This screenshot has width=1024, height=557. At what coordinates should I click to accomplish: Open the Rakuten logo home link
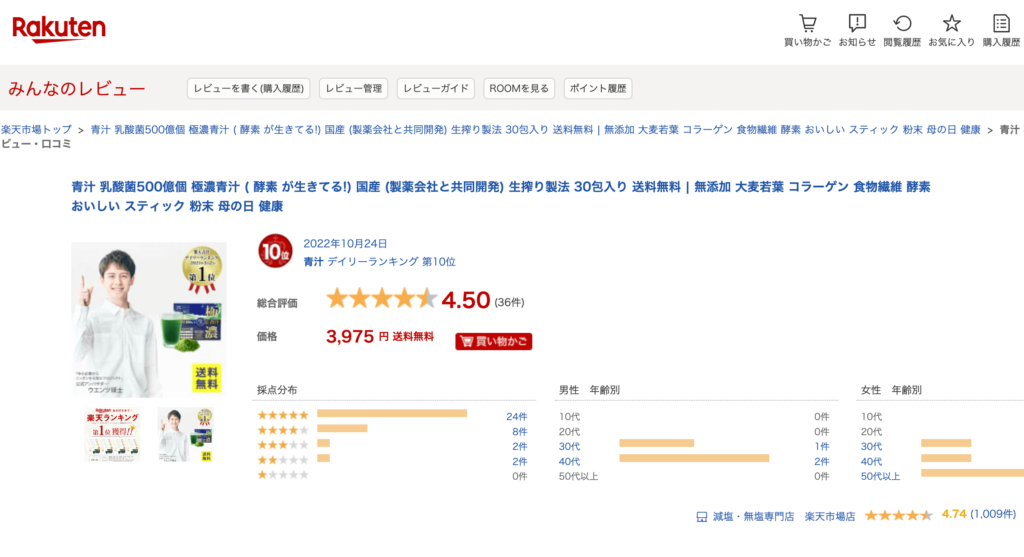(x=59, y=29)
